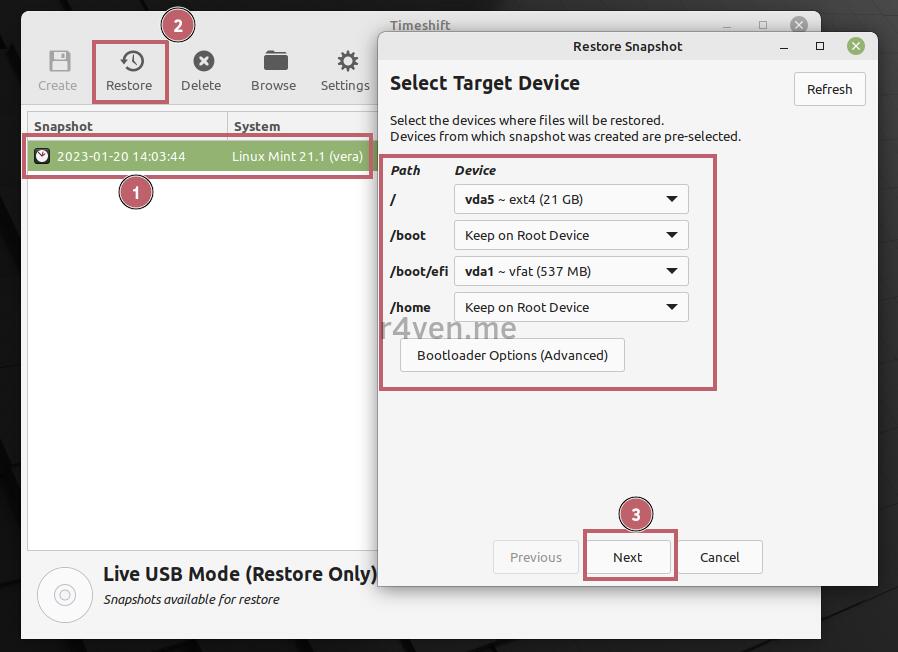Click the snapshot clock icon in list row
This screenshot has height=652, width=898.
pos(42,156)
